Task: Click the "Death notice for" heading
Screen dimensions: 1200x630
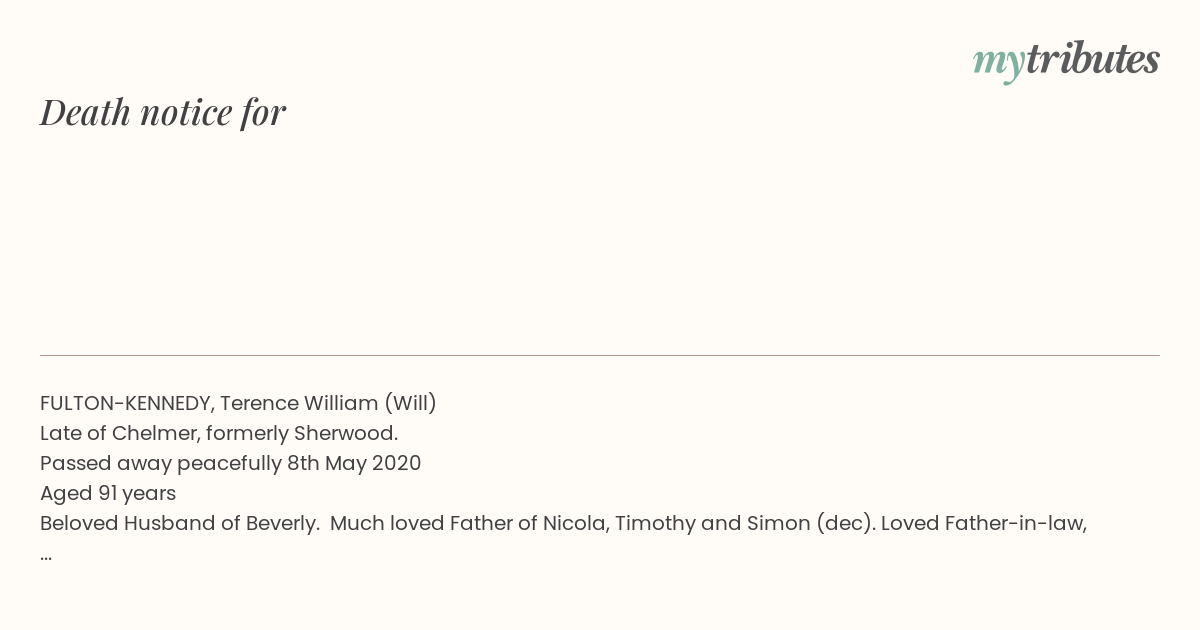Action: tap(163, 113)
